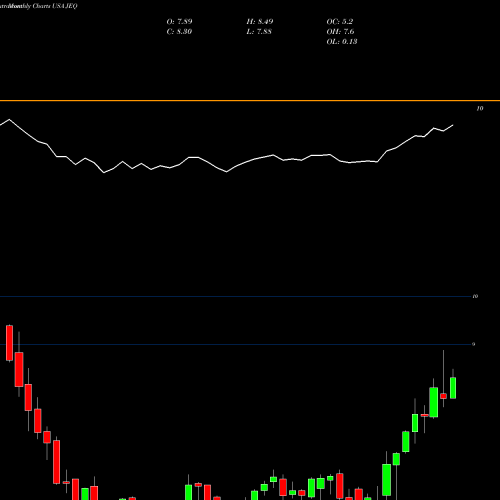Image resolution: width=500 pixels, height=500 pixels.
Task: Click the 'H: 8.49' high price value
Action: pos(260,22)
